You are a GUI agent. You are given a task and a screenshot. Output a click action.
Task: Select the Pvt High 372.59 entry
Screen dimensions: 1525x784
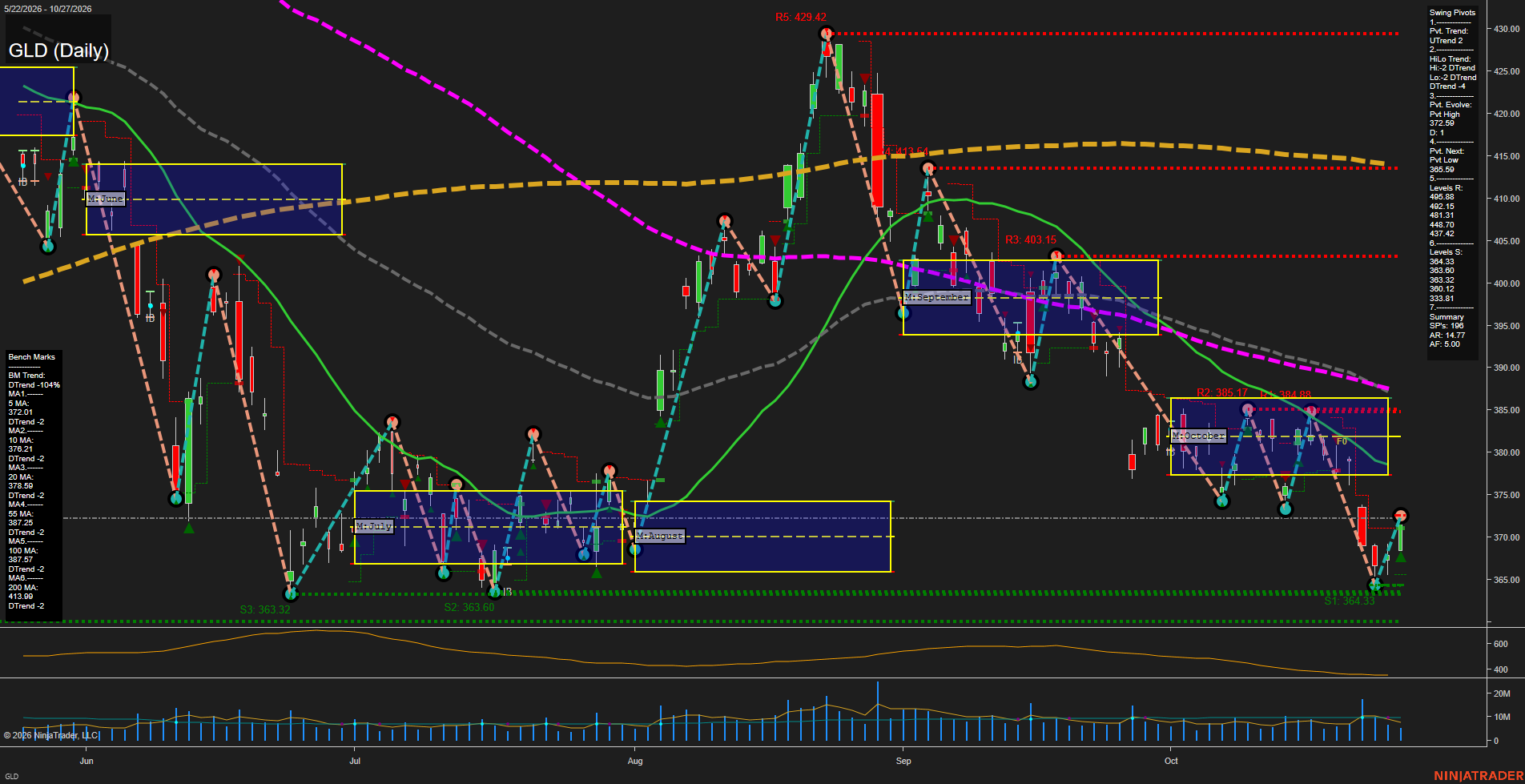1445,119
